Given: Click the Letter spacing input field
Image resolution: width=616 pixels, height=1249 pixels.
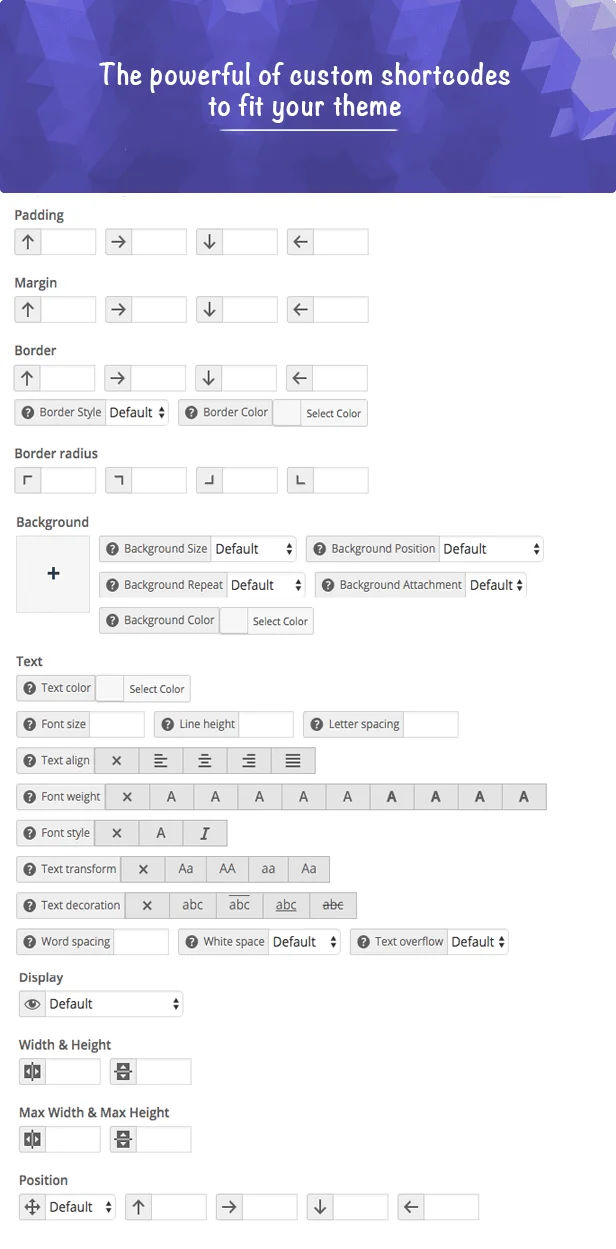Looking at the screenshot, I should tap(432, 724).
